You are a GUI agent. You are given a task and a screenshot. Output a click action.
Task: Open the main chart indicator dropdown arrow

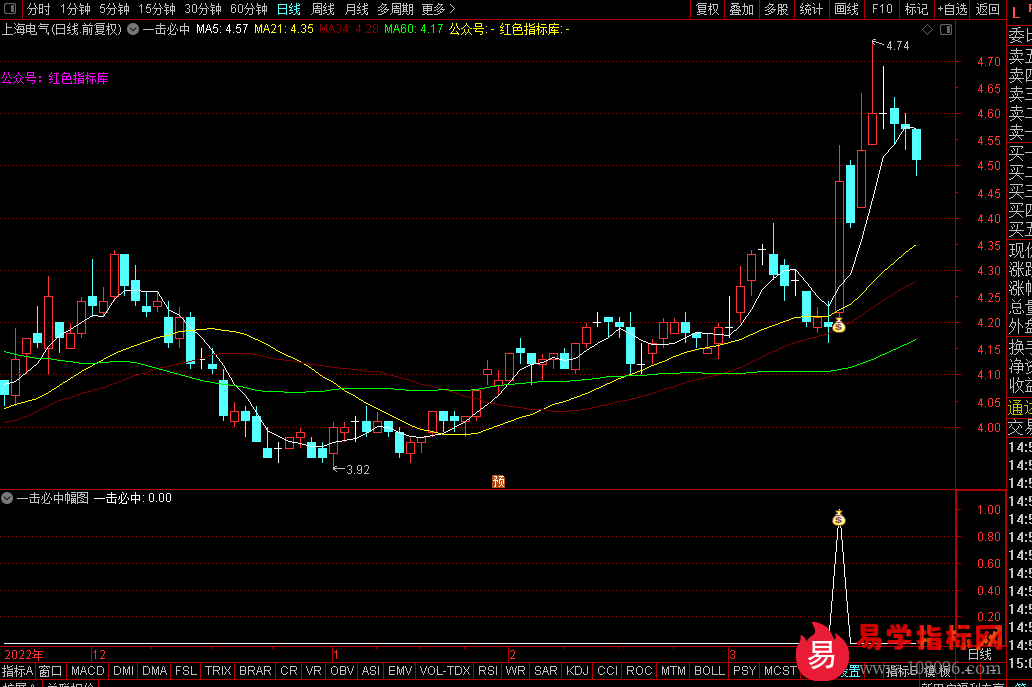(x=133, y=29)
